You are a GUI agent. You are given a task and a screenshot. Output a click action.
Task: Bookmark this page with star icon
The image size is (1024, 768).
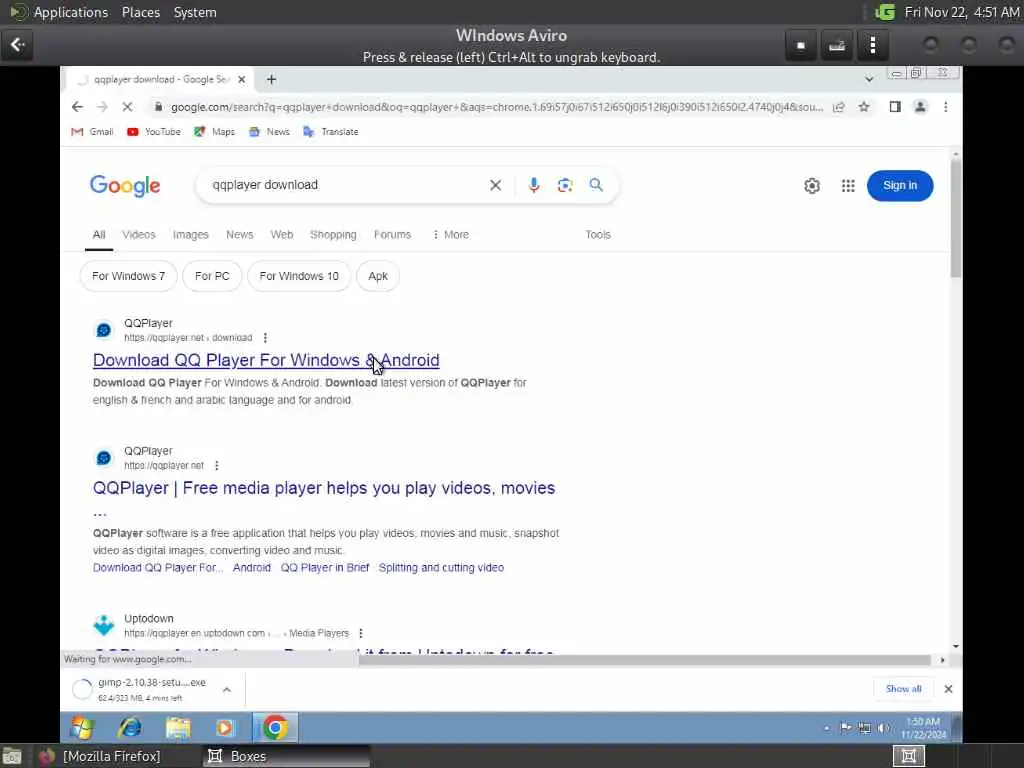pyautogui.click(x=864, y=107)
